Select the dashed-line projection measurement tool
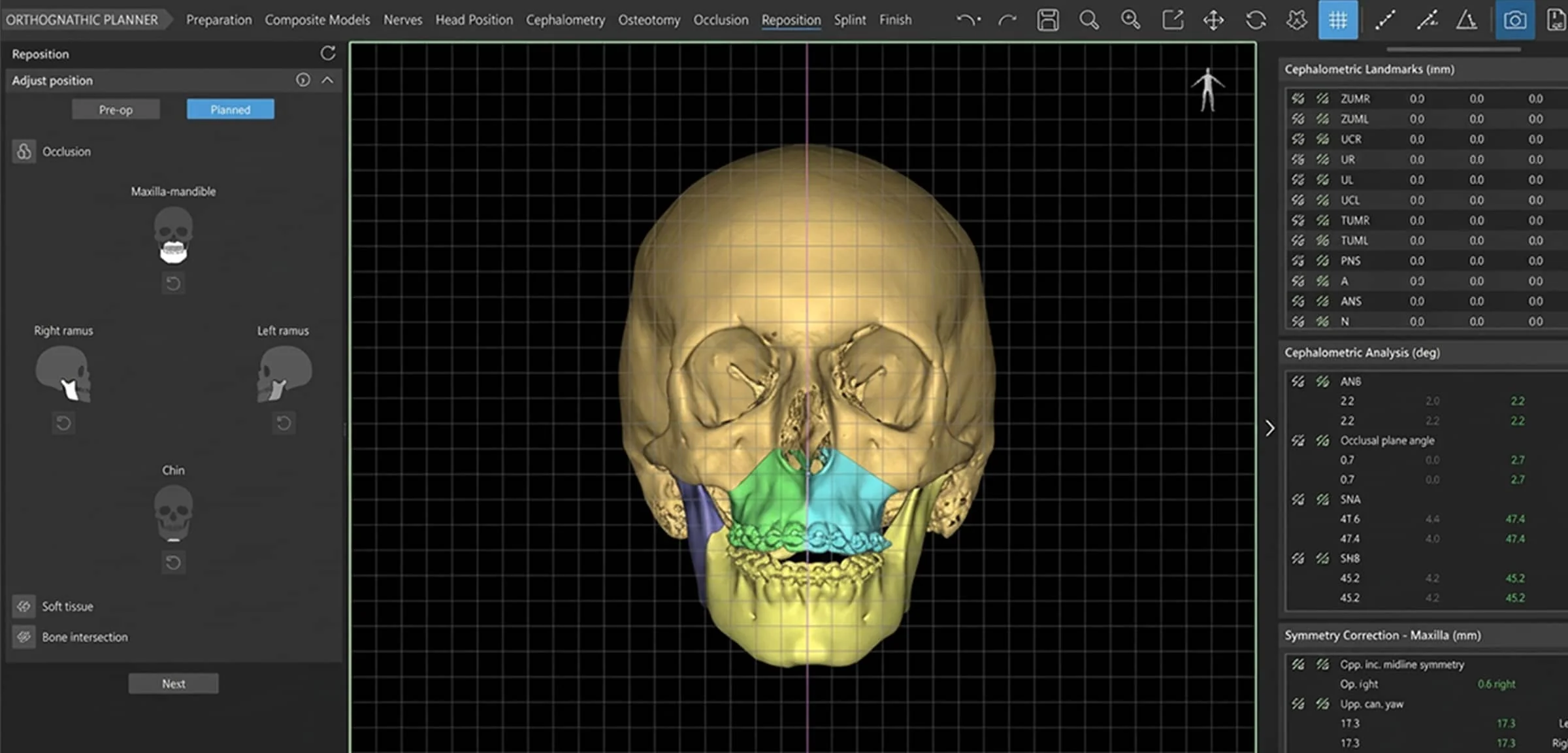 1427,20
